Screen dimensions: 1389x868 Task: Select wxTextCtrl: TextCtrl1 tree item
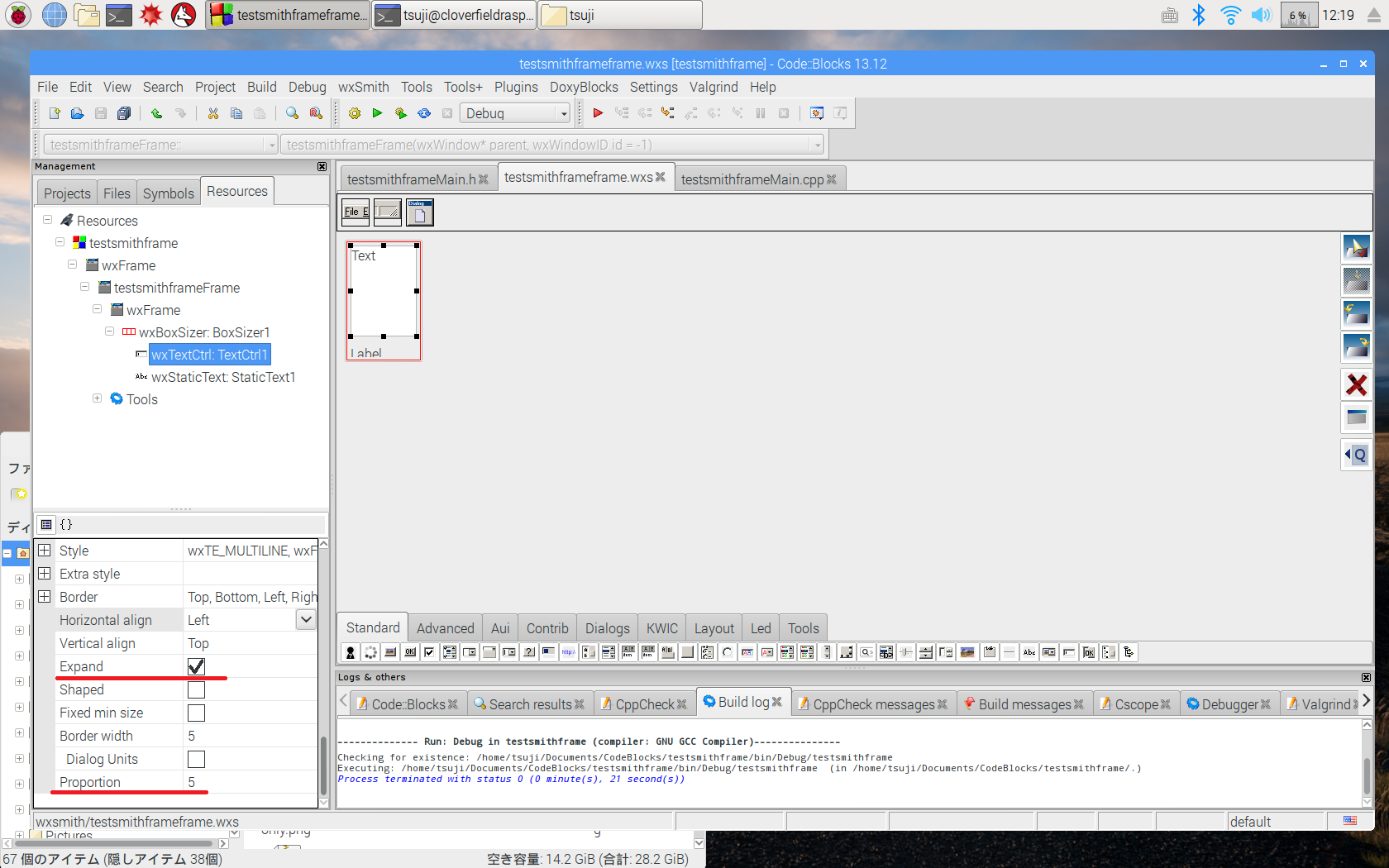point(209,355)
